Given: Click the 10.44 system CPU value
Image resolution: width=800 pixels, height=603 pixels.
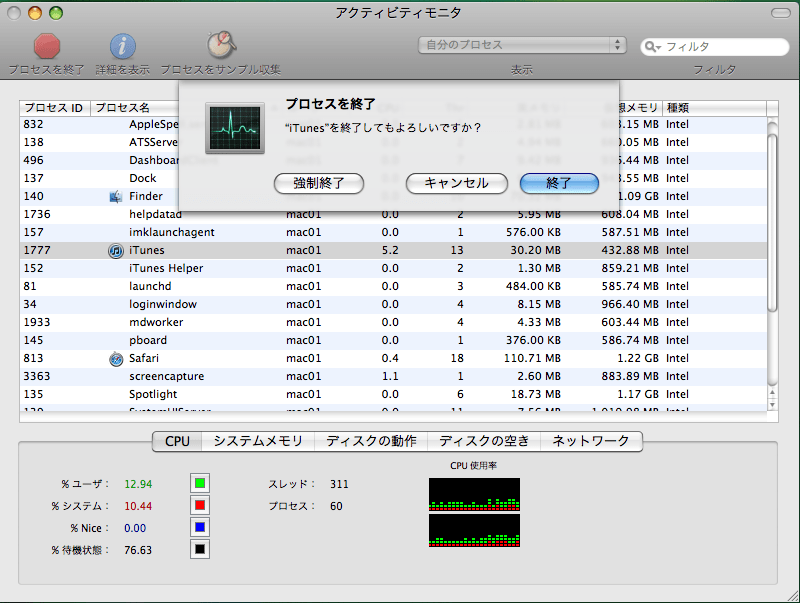Looking at the screenshot, I should pyautogui.click(x=138, y=506).
